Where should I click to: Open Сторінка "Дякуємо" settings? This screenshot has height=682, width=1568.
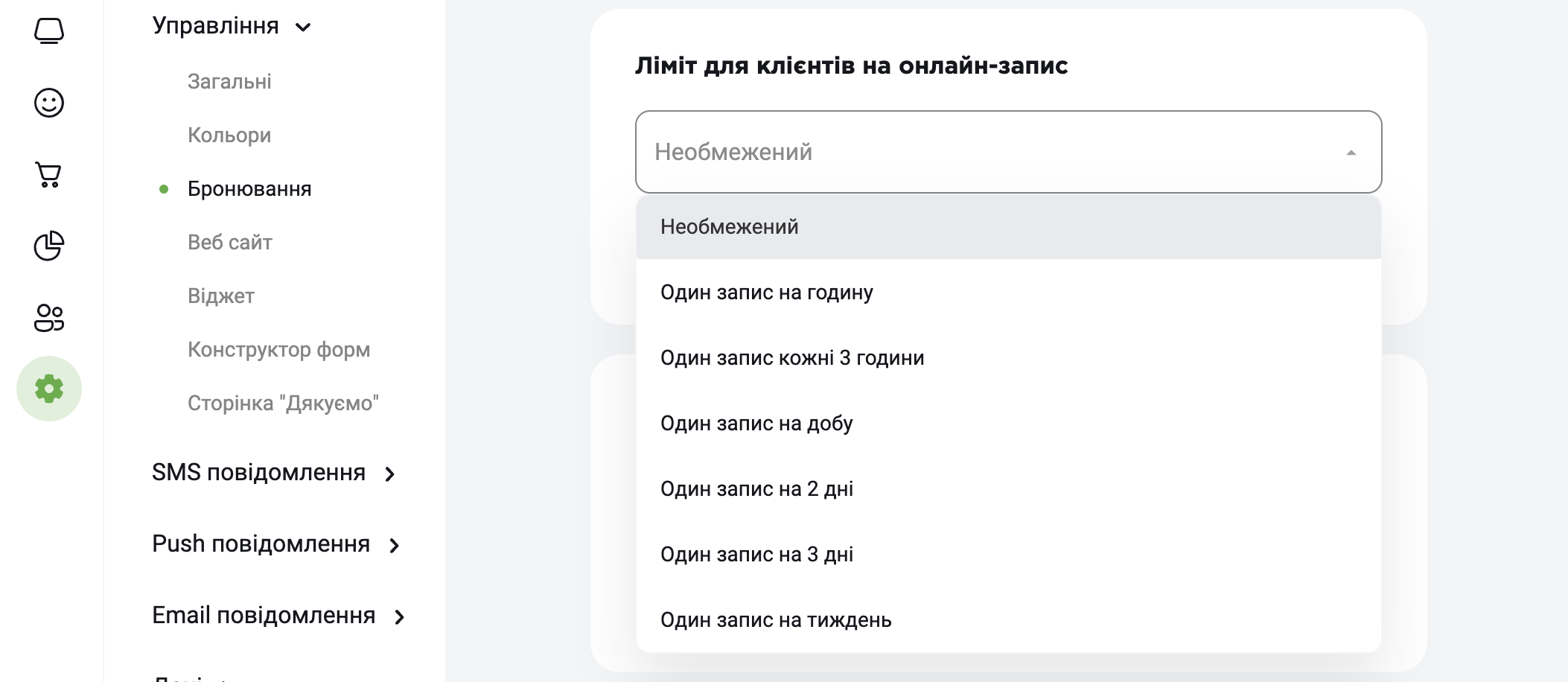coord(283,403)
